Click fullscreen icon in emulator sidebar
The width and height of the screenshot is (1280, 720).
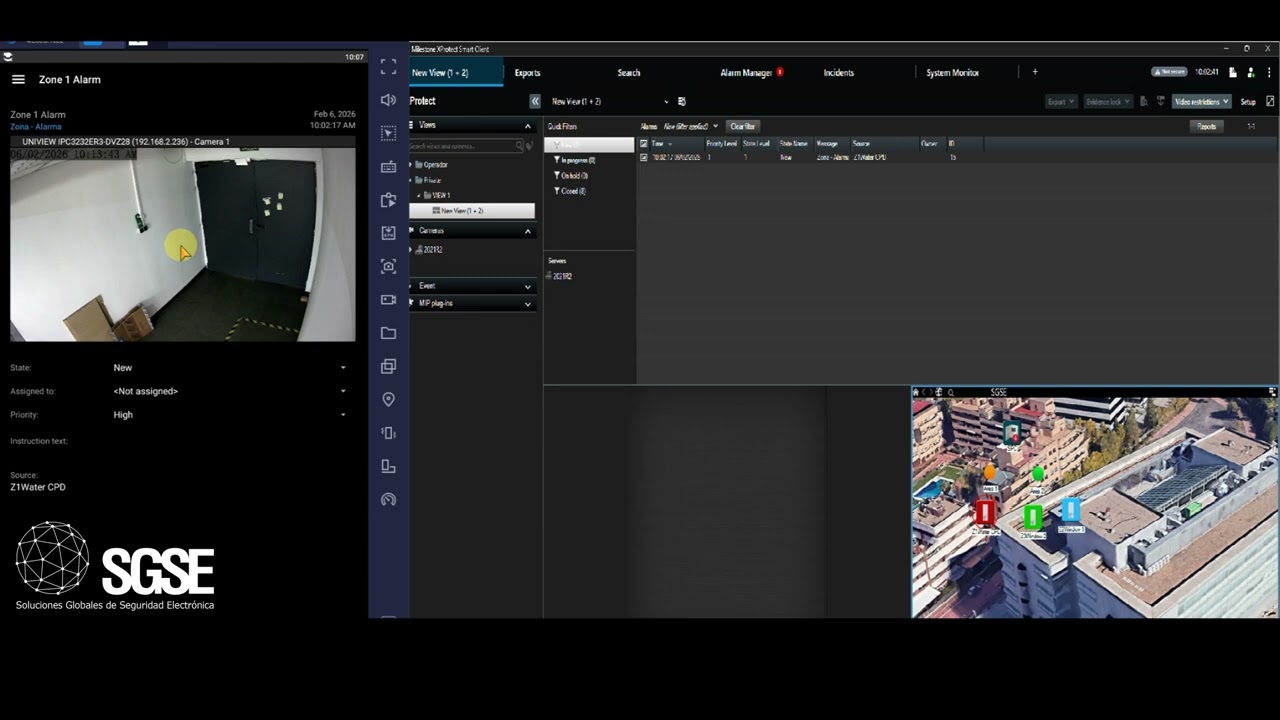coord(389,67)
